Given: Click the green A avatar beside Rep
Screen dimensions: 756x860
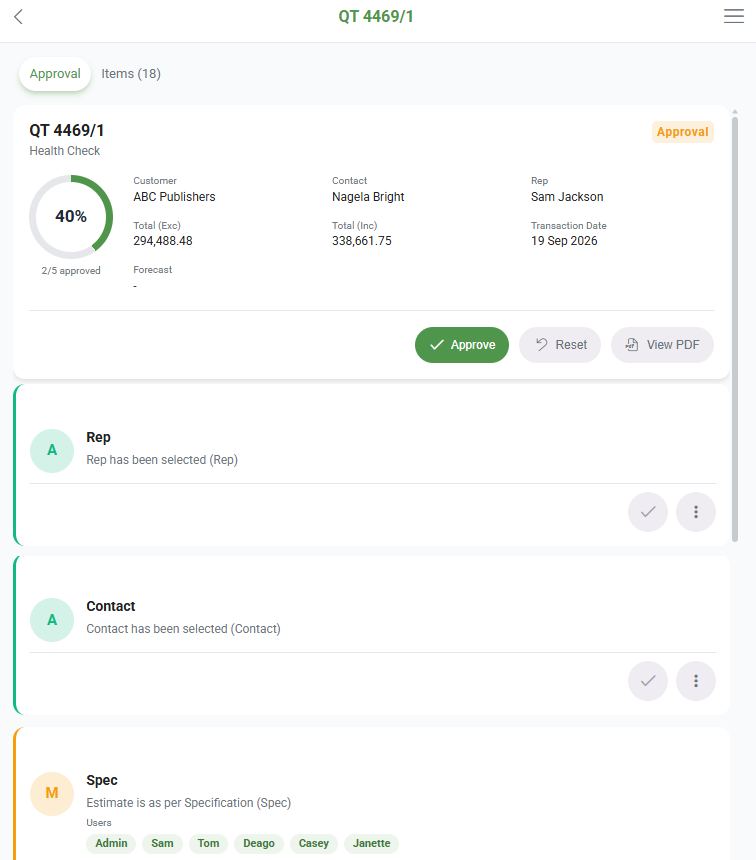Looking at the screenshot, I should (x=52, y=450).
